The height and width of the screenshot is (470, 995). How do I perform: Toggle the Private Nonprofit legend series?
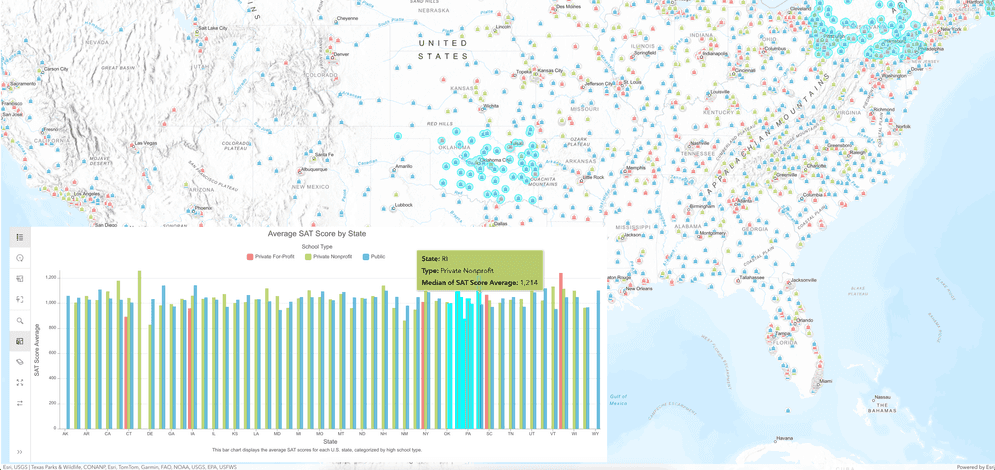point(330,257)
